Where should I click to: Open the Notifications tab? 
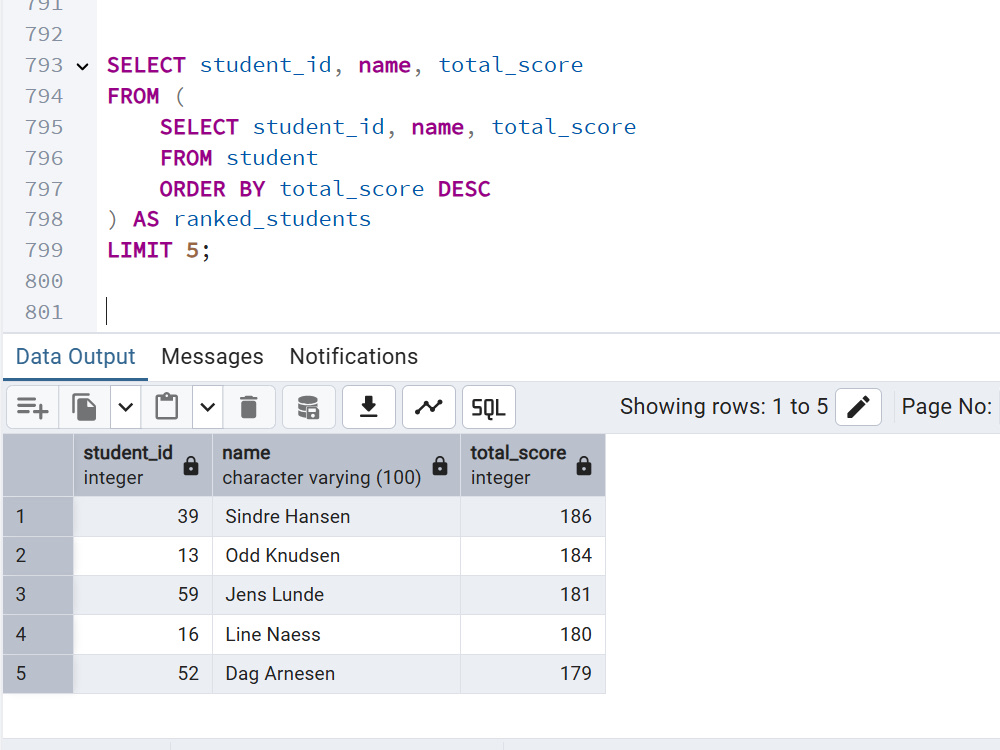(353, 357)
